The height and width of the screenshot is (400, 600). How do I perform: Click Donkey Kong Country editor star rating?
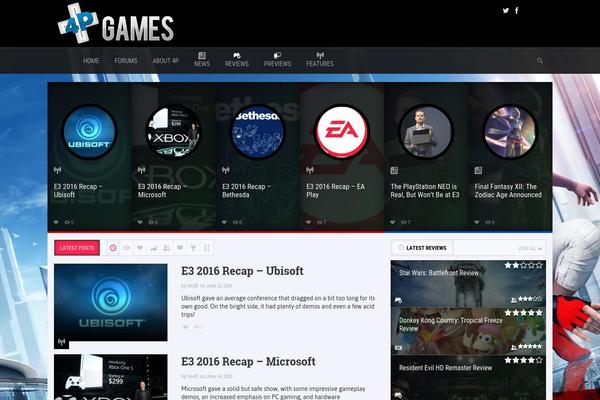tap(523, 313)
